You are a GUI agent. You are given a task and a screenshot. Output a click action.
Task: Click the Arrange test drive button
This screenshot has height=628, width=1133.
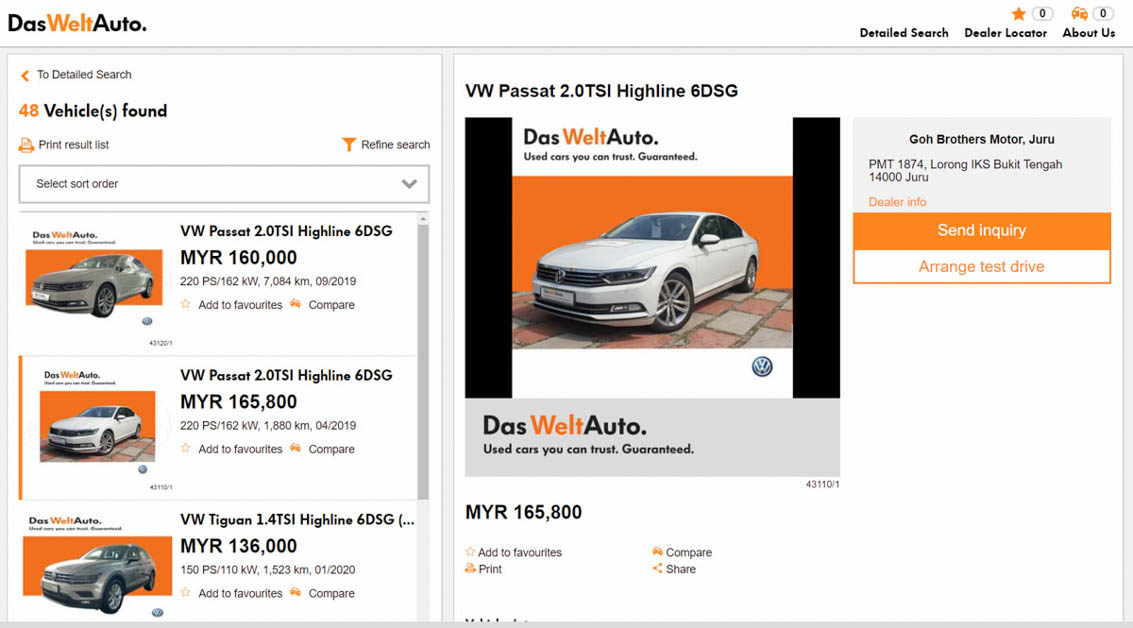coord(981,267)
